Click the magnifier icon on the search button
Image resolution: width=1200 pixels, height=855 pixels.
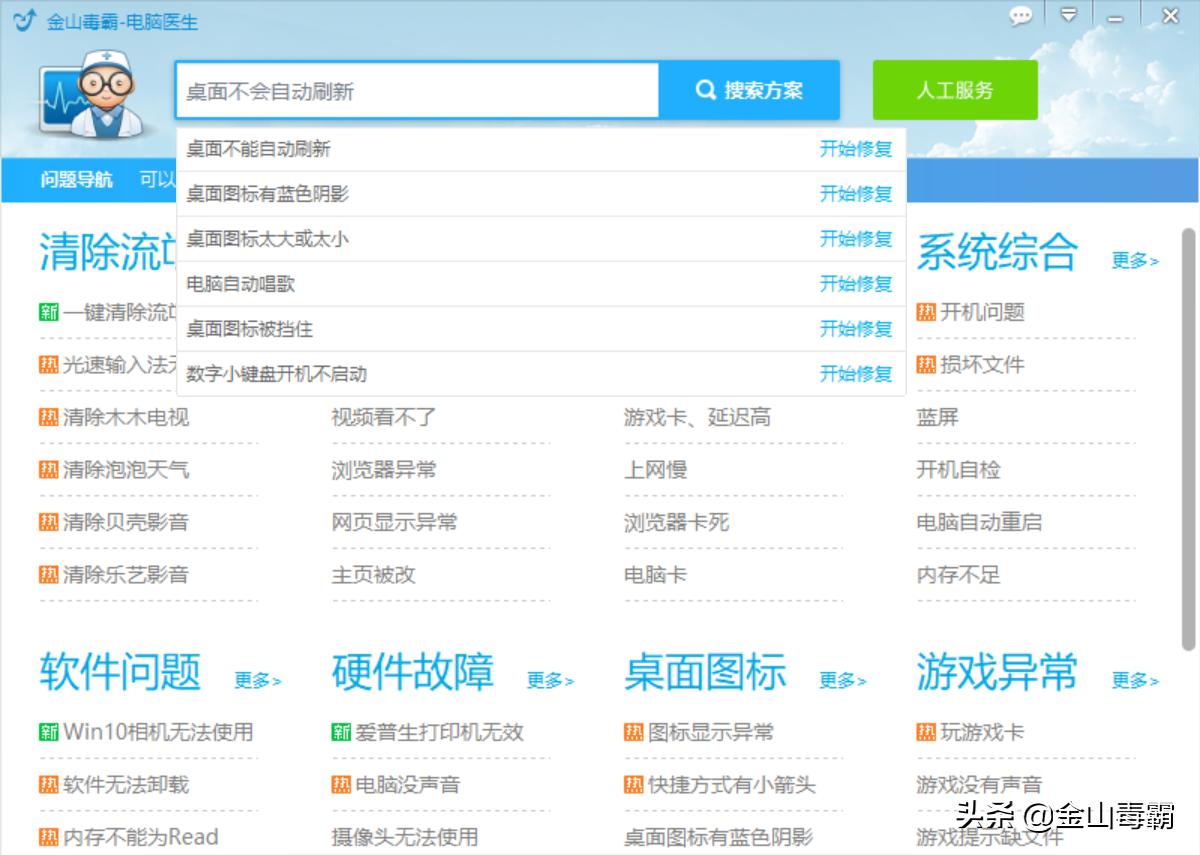pos(706,89)
